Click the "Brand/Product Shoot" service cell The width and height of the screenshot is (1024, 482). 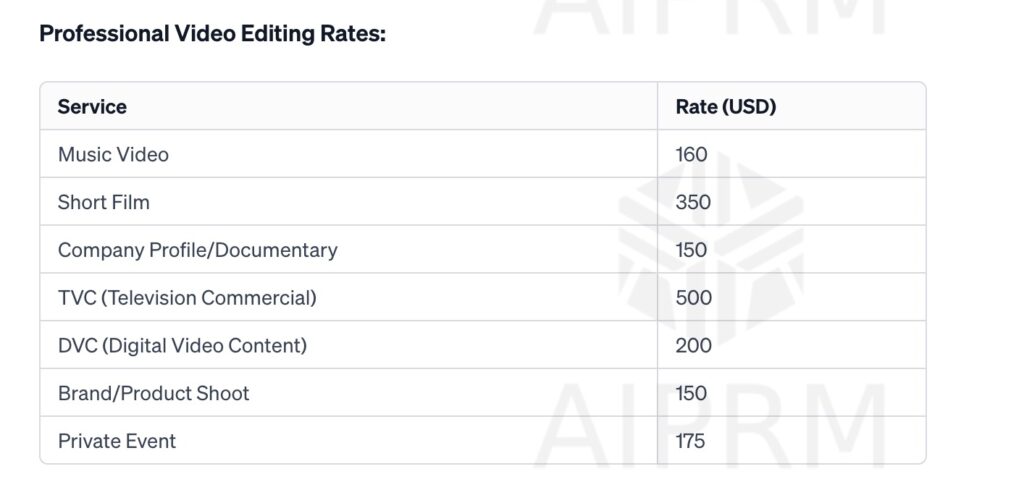(154, 393)
